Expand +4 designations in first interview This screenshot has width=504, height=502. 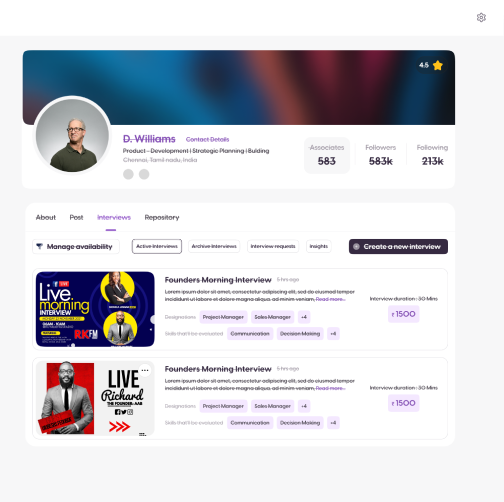coord(304,317)
